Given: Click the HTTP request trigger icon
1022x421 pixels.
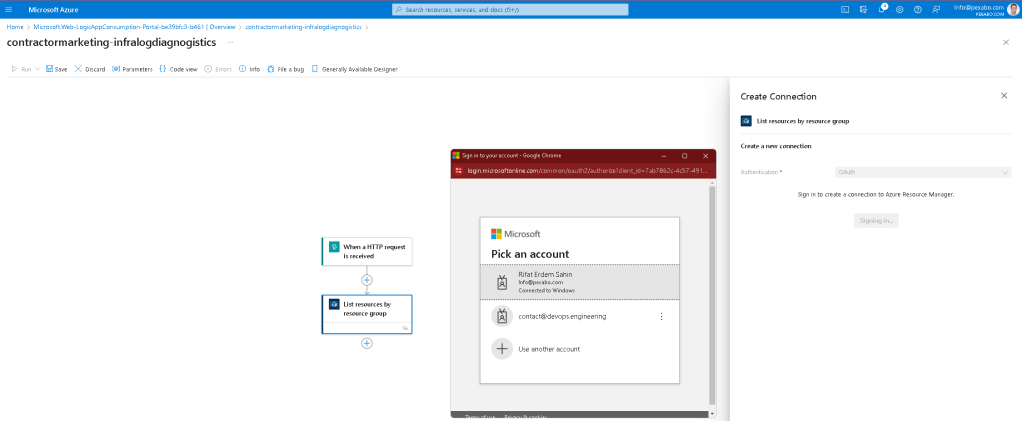Looking at the screenshot, I should click(x=334, y=247).
